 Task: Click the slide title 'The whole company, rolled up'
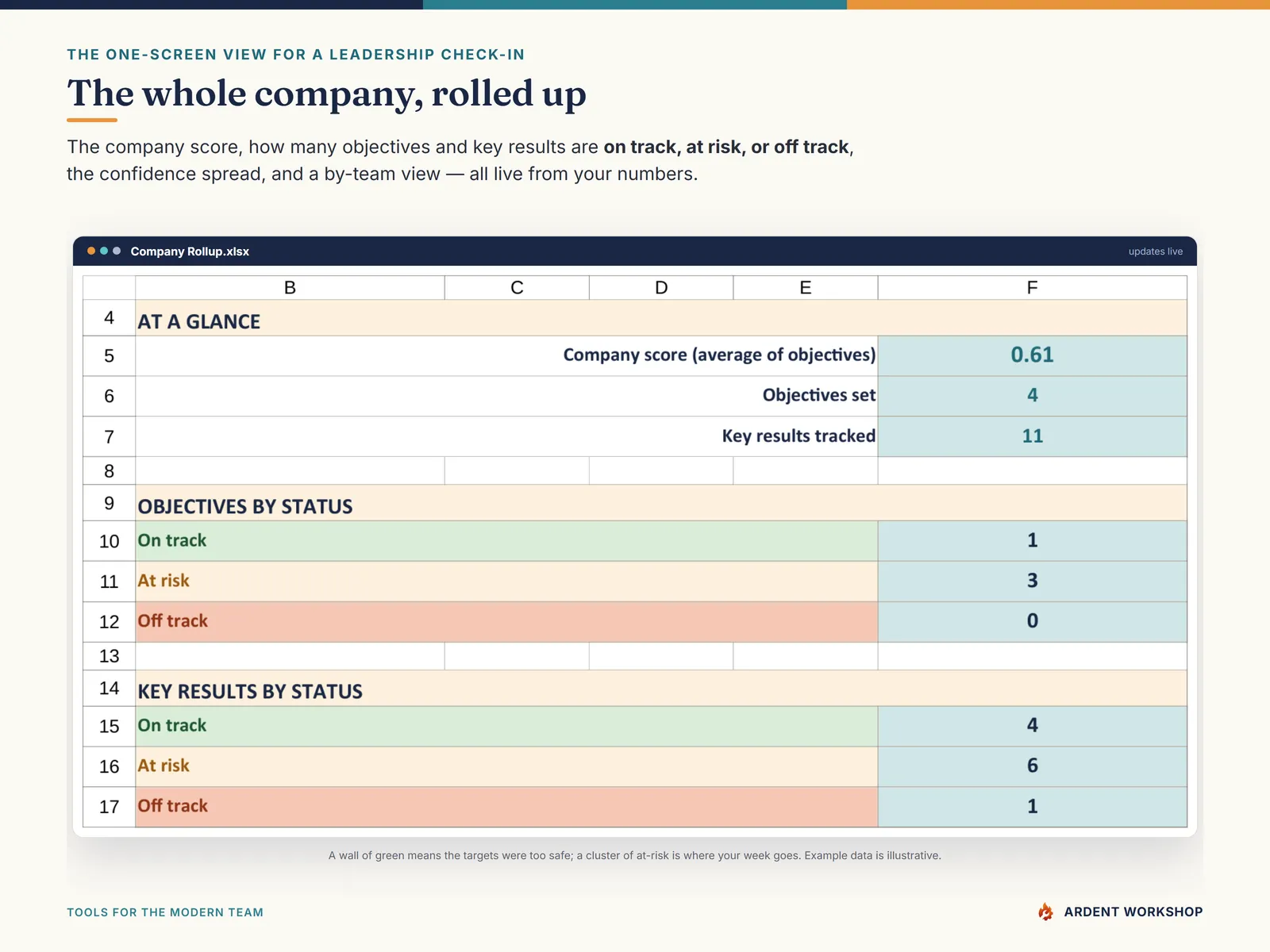pos(326,94)
